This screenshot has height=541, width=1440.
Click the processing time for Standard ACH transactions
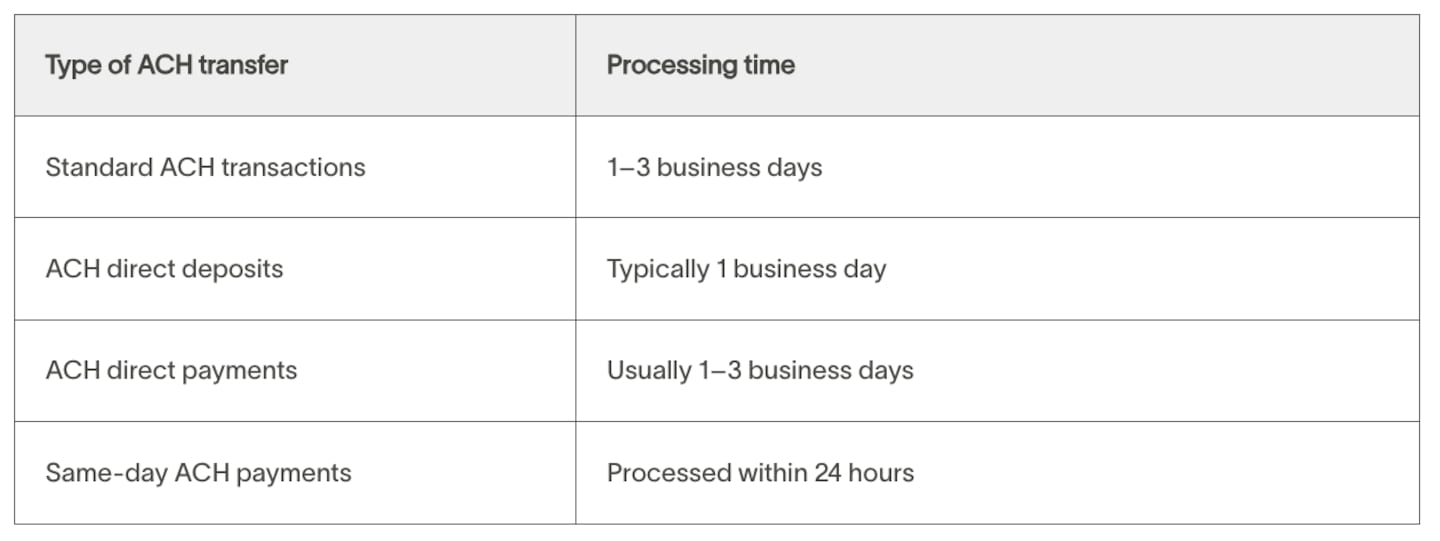pyautogui.click(x=714, y=167)
